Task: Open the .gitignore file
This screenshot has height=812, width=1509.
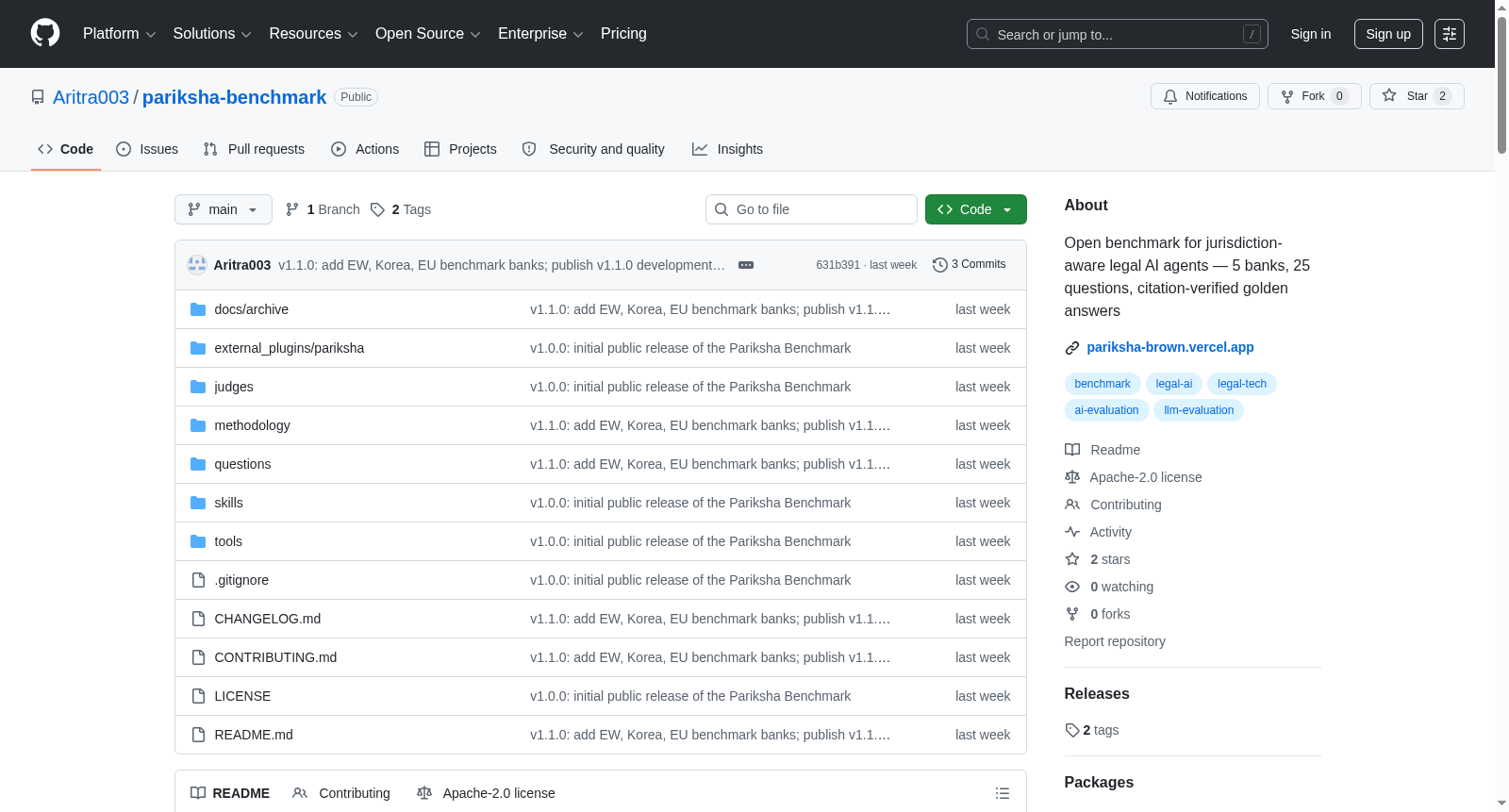Action: pyautogui.click(x=241, y=580)
